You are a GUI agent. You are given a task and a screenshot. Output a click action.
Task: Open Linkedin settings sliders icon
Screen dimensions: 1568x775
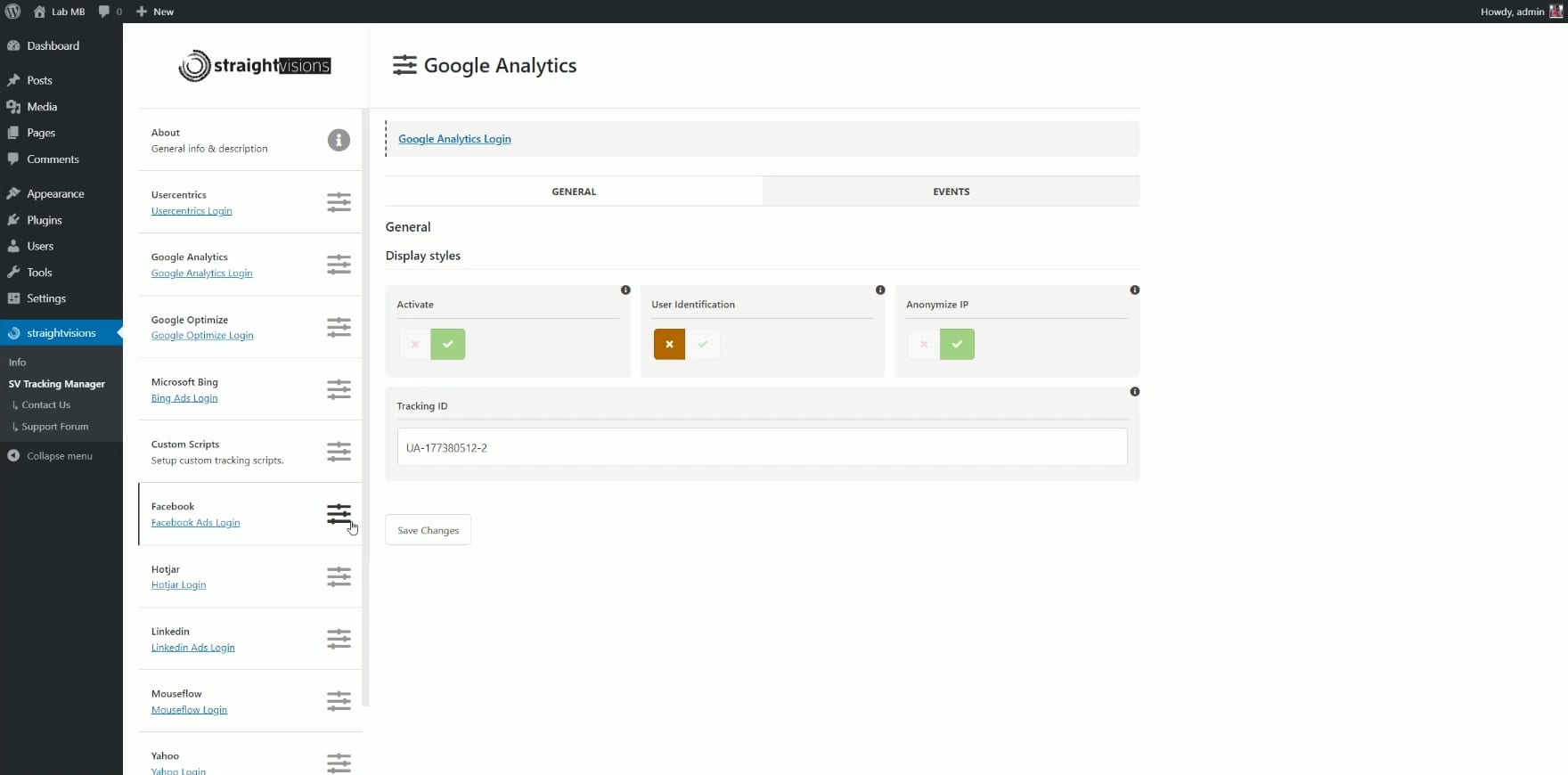tap(339, 639)
